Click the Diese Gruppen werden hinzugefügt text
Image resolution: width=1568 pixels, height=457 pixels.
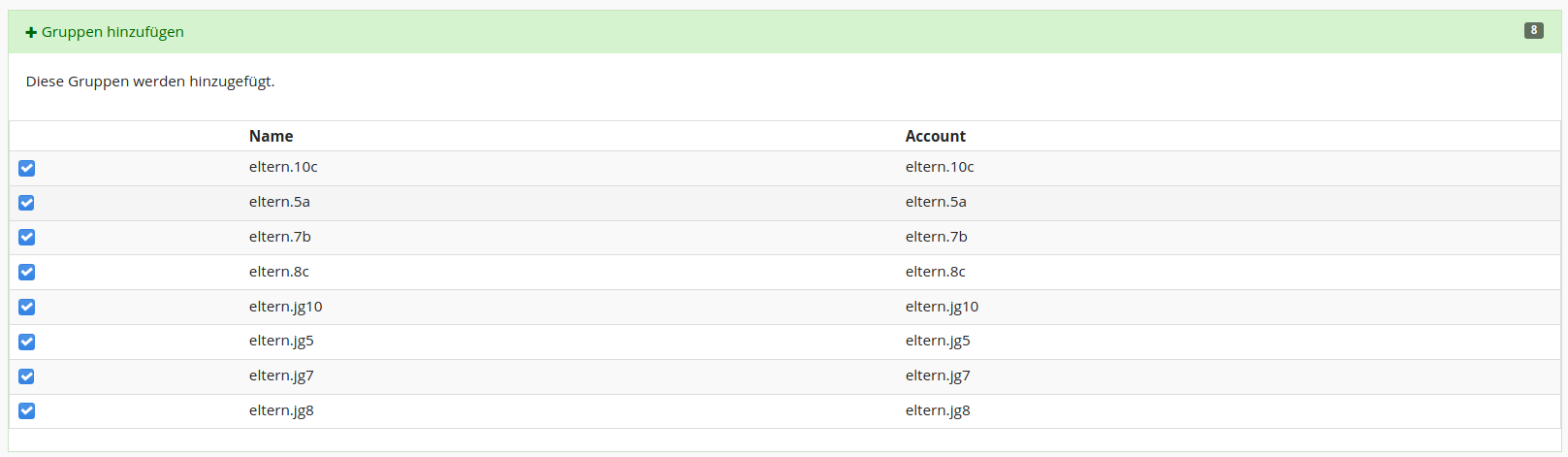[150, 82]
